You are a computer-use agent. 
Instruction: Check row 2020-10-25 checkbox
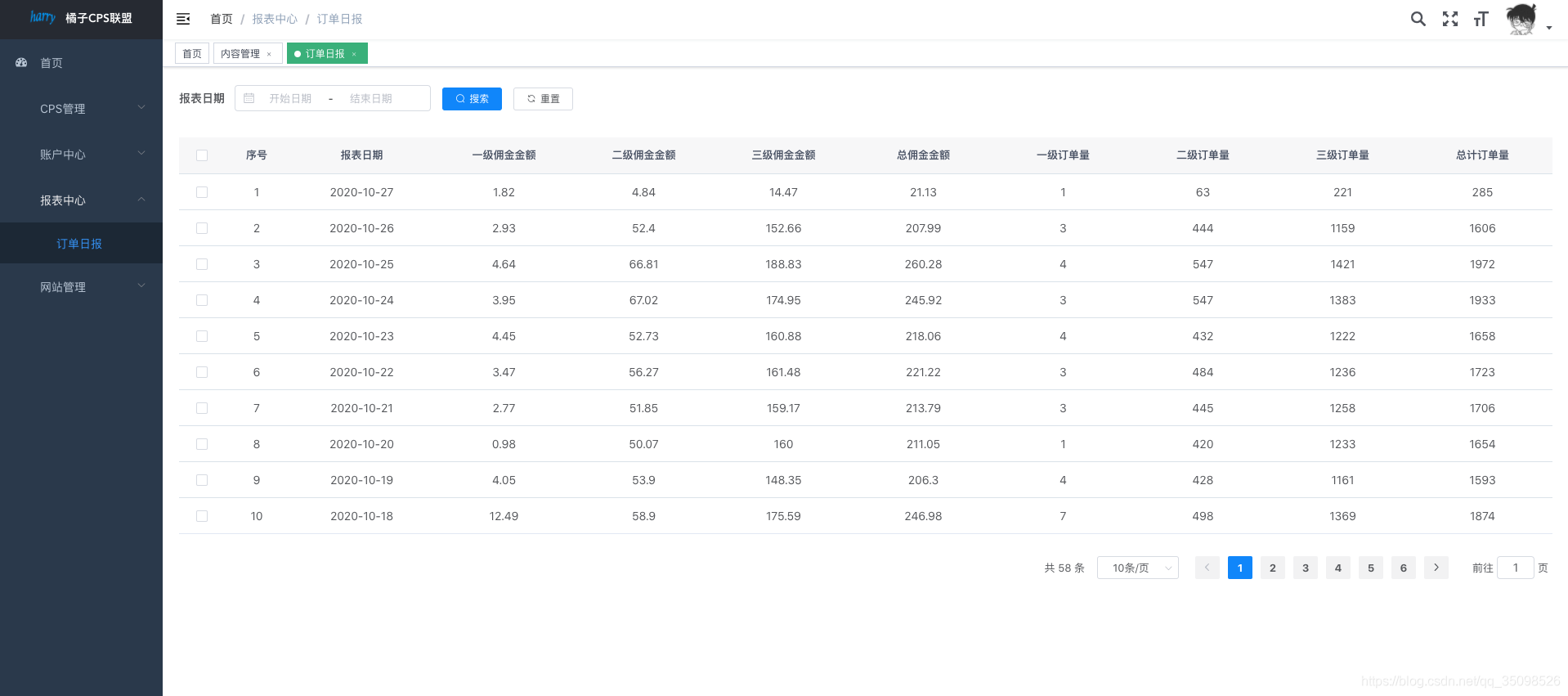click(x=202, y=264)
